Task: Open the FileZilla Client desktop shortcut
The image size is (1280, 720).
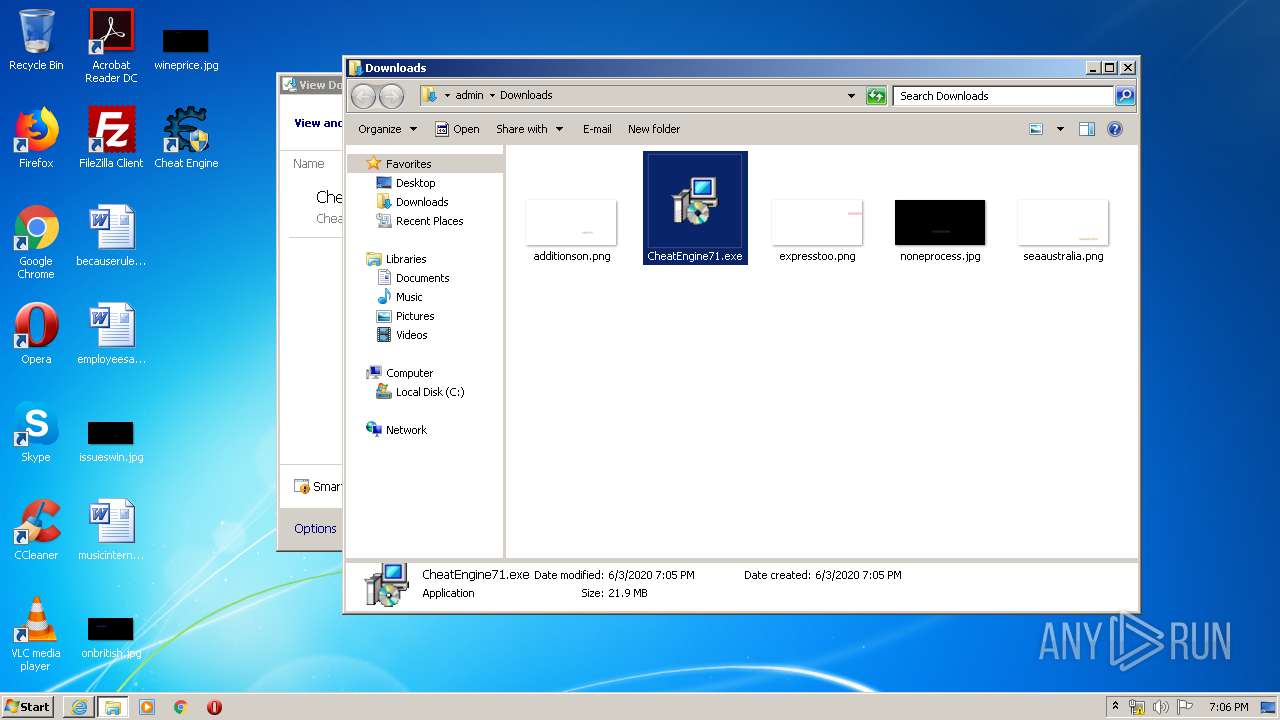Action: tap(111, 138)
